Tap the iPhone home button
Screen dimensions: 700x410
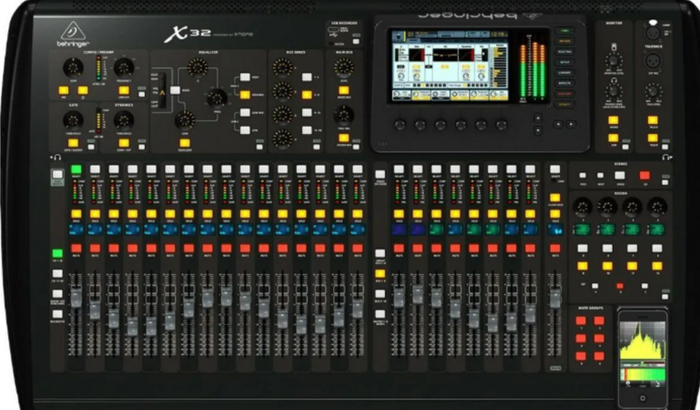643,399
